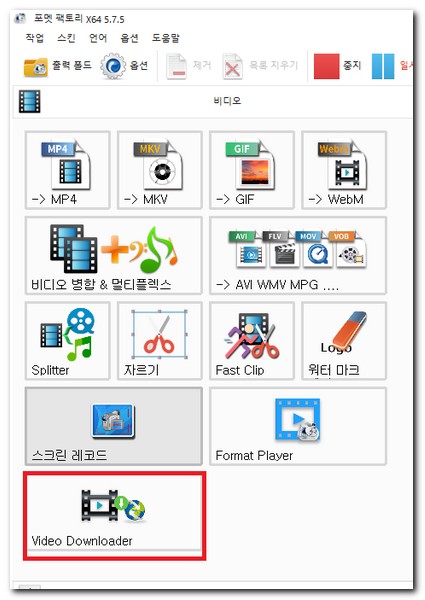Open the 자르기 scissors tool
425x600 pixels.
[160, 341]
